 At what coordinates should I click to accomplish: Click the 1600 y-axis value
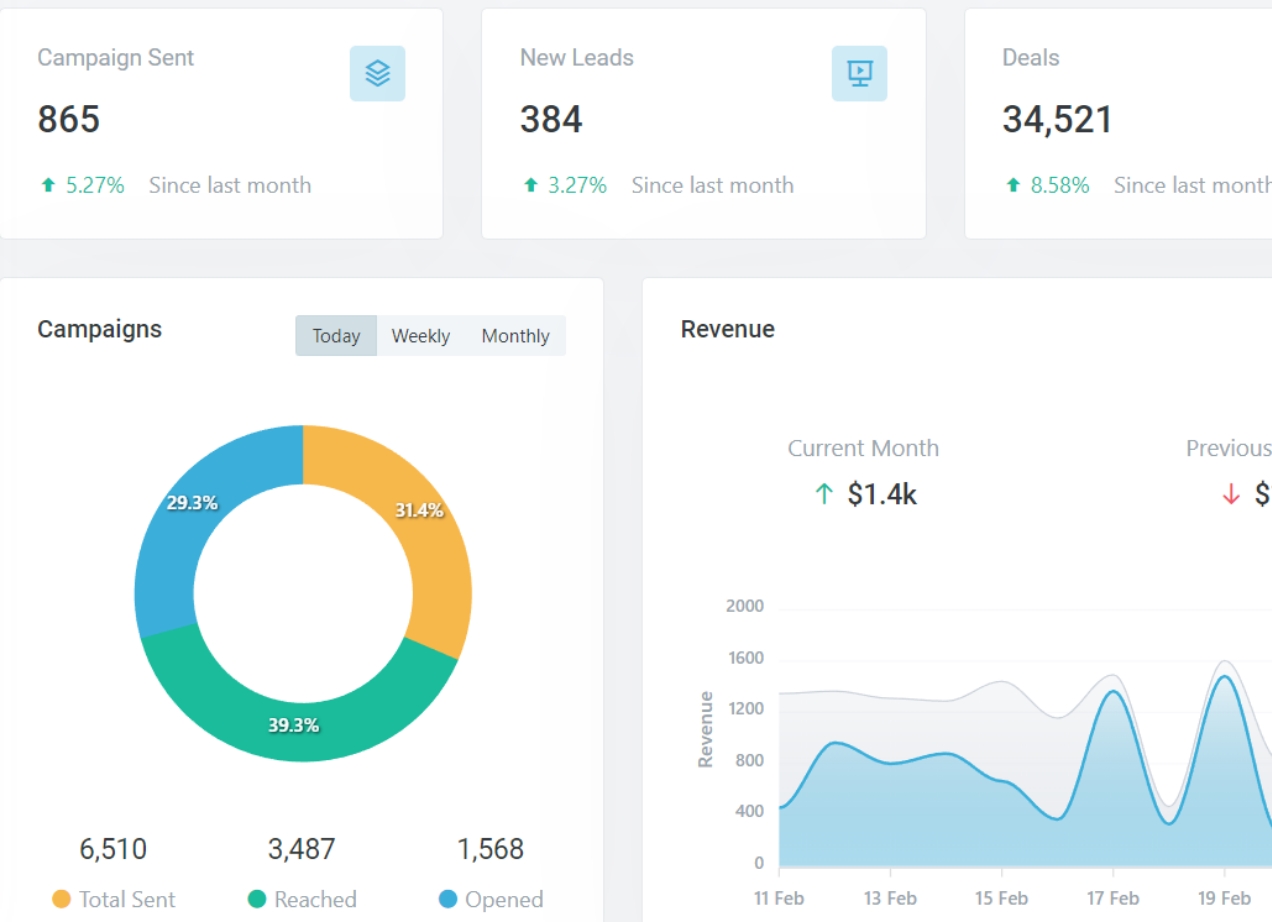point(744,658)
